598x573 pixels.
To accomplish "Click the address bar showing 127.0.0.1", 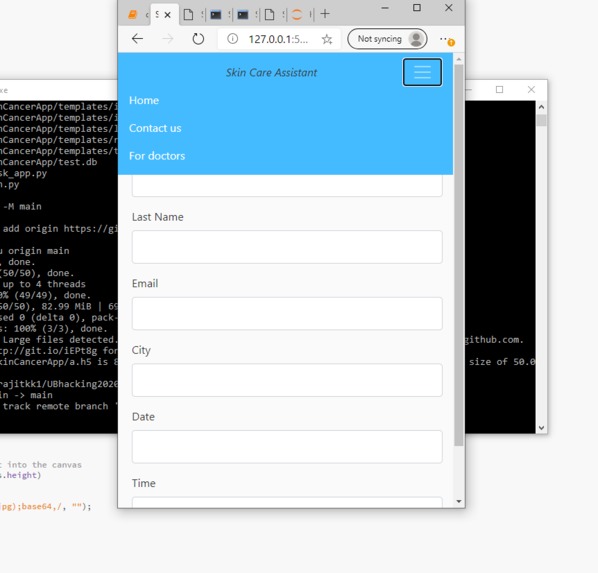I will [x=278, y=39].
